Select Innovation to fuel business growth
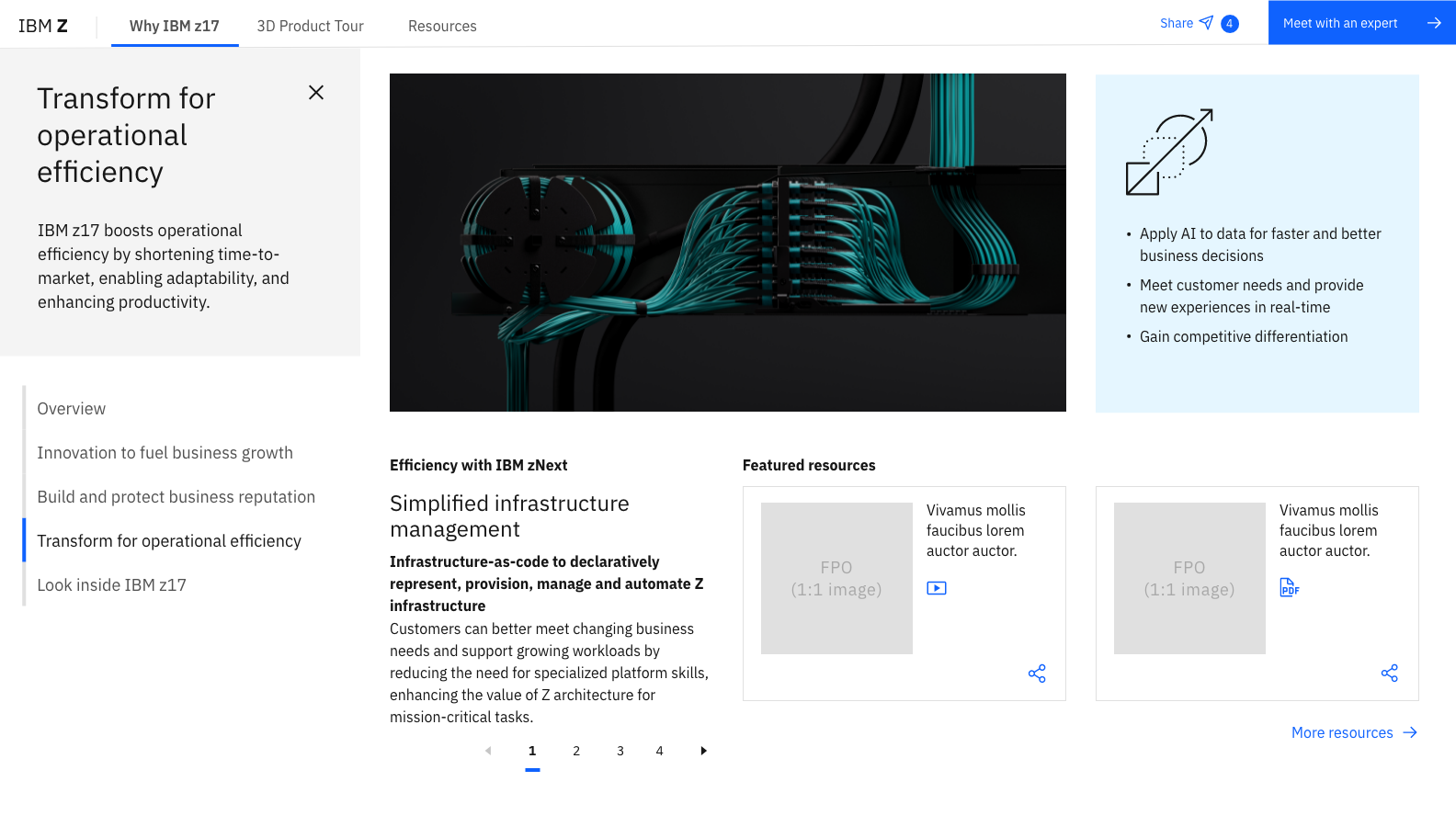The image size is (1456, 838). click(x=165, y=453)
